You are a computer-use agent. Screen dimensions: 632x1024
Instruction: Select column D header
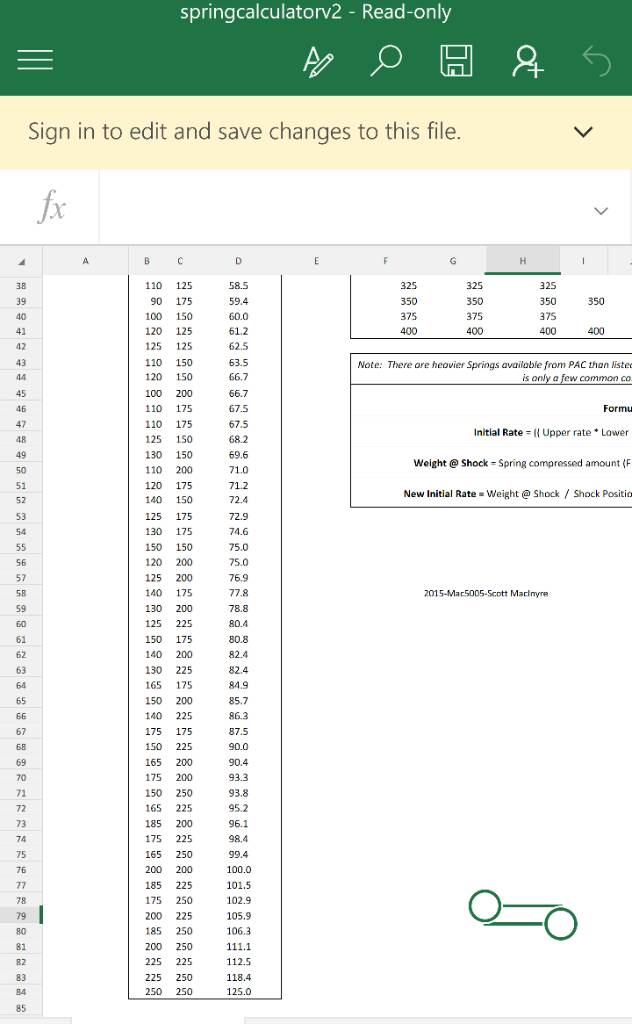point(238,261)
